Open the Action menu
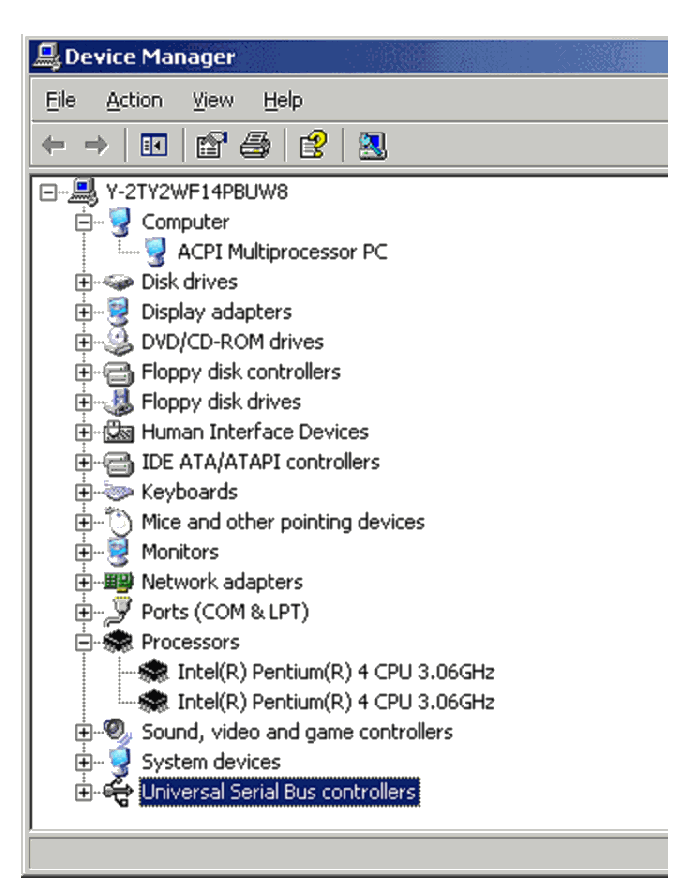Image resolution: width=700 pixels, height=888 pixels. pyautogui.click(x=134, y=100)
